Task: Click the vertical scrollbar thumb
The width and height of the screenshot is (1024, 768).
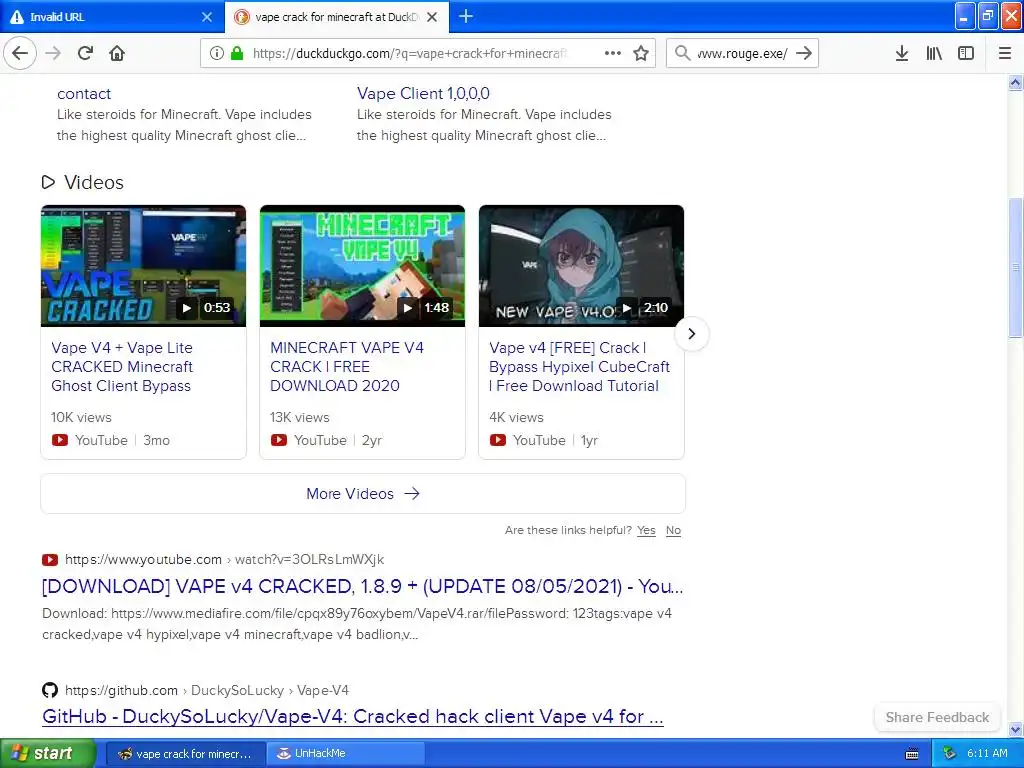Action: point(1016,267)
